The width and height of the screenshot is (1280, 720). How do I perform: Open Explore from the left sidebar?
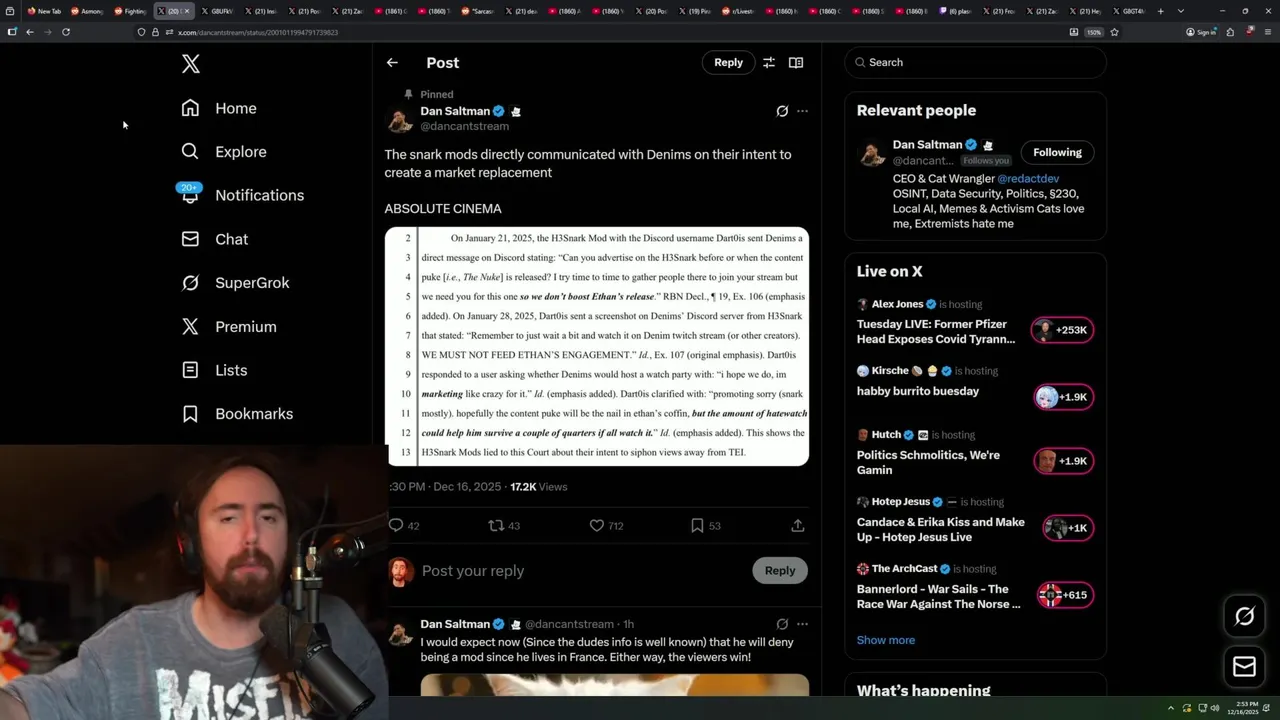coord(224,152)
